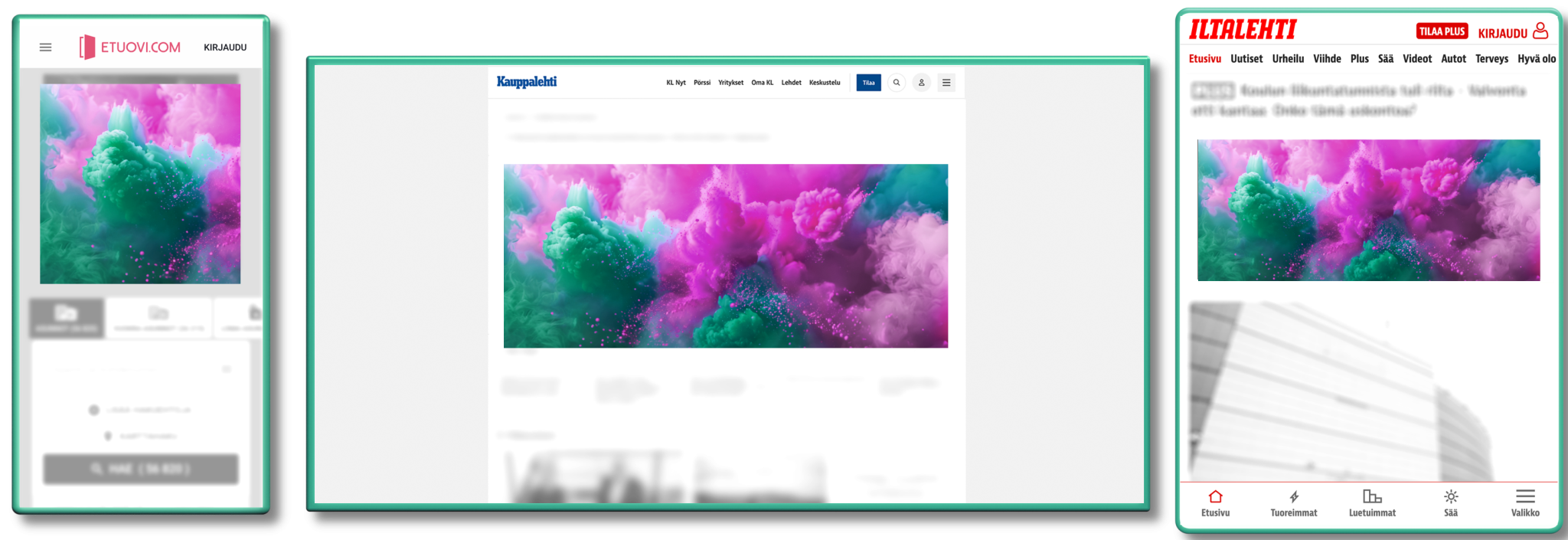Select Keskustelu in Kauppalehti navigation
The image size is (1568, 540).
[825, 83]
